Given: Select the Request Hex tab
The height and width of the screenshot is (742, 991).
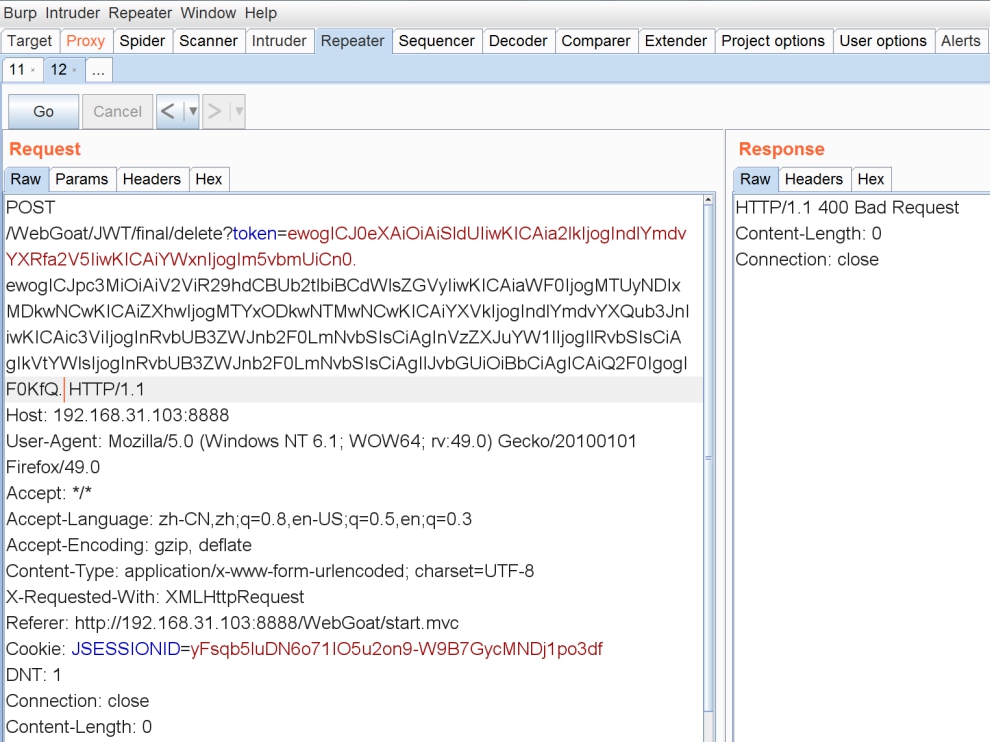Looking at the screenshot, I should tap(209, 179).
